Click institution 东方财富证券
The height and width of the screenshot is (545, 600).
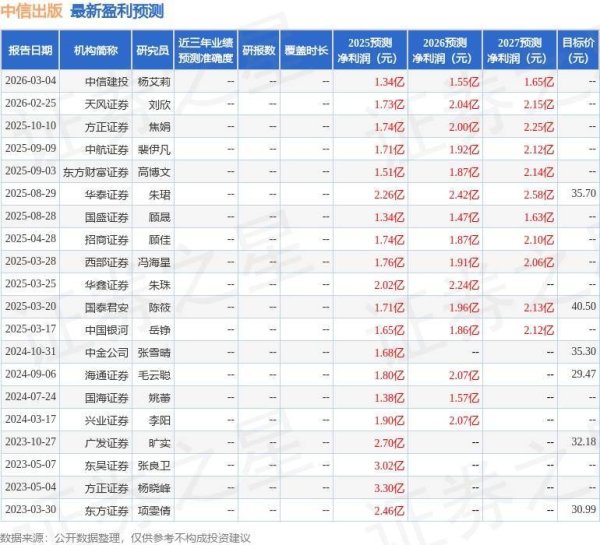[96, 172]
